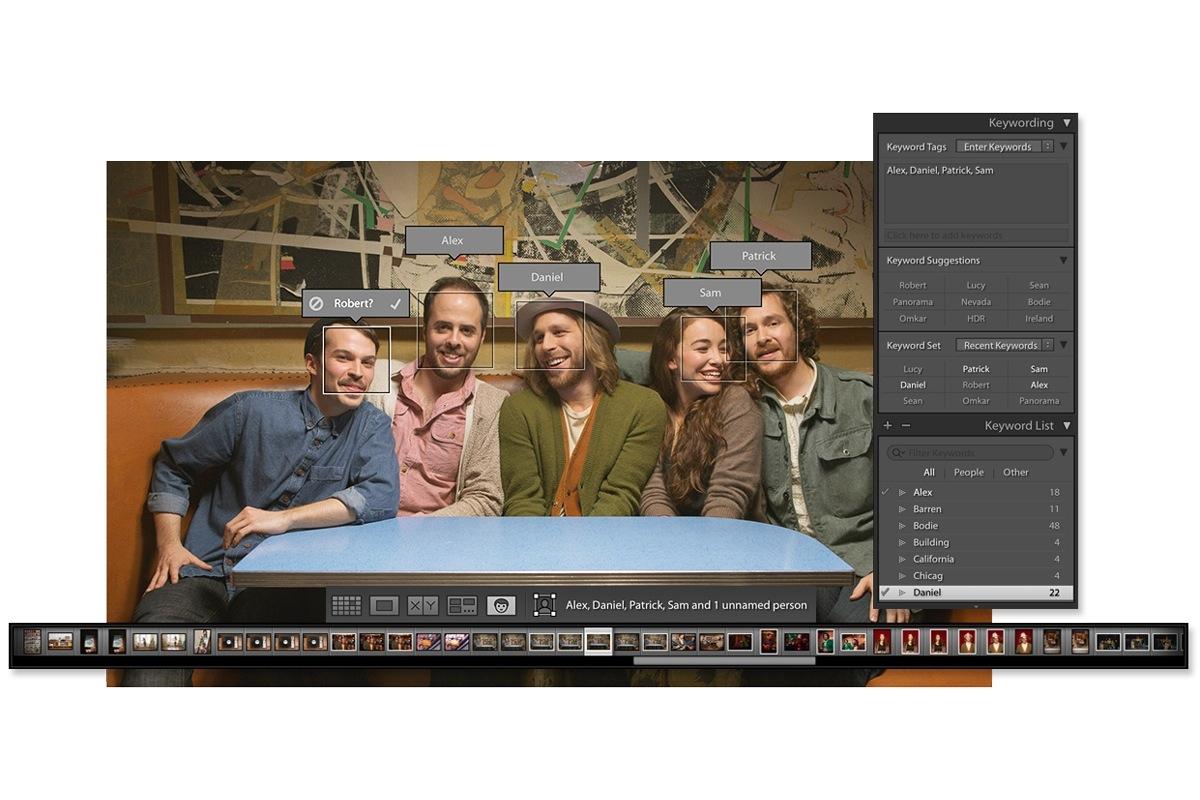This screenshot has width=1200, height=800.
Task: Remove keyword with the minus icon
Action: [906, 425]
